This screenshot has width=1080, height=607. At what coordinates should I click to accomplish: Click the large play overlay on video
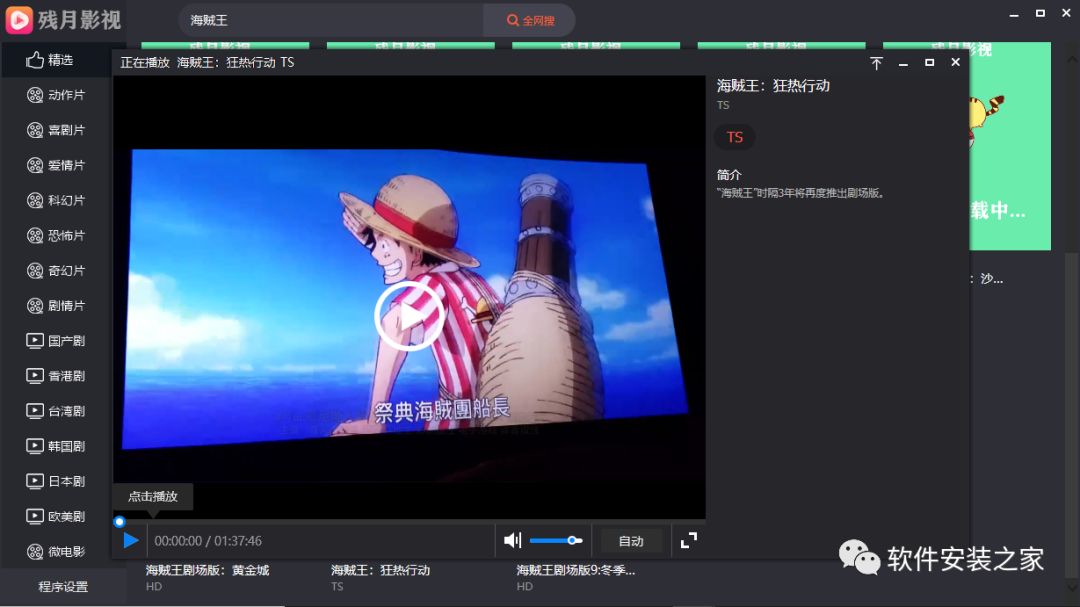[x=409, y=316]
